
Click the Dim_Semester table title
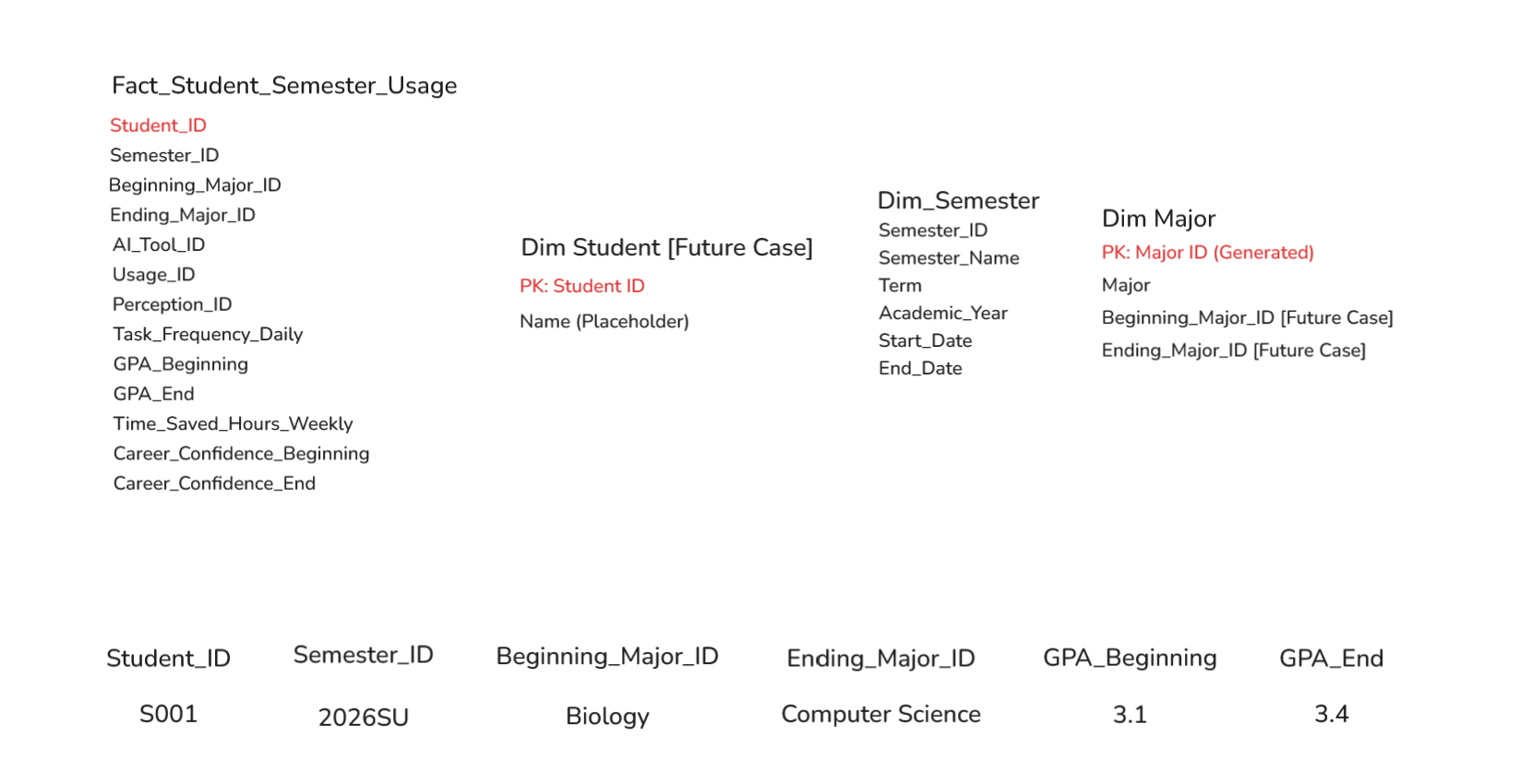pos(958,200)
